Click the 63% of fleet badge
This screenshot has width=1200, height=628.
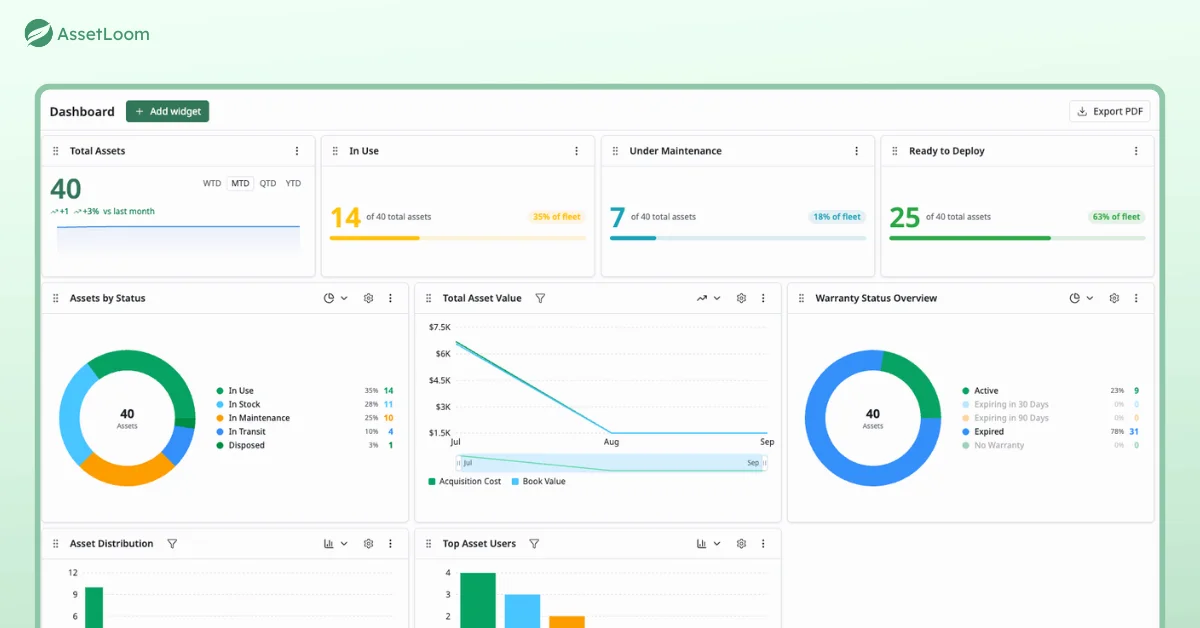pyautogui.click(x=1117, y=217)
